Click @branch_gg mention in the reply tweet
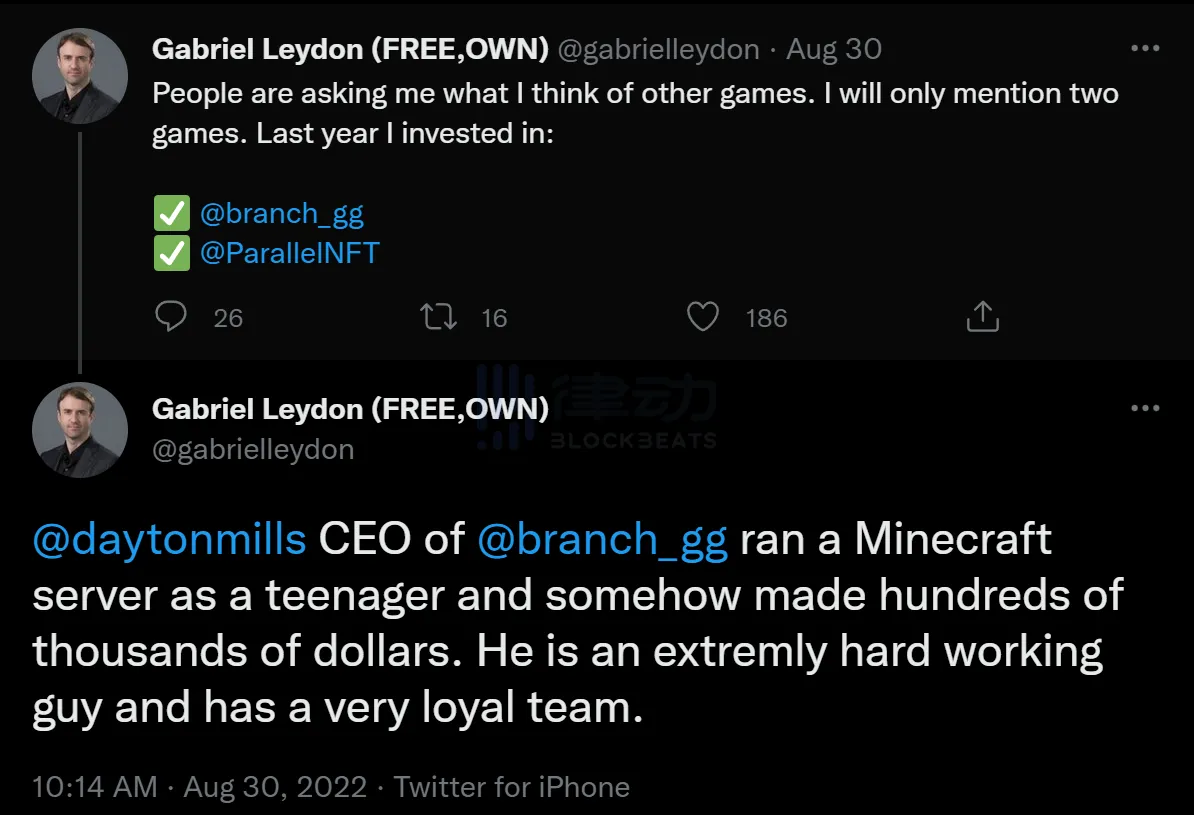 point(603,539)
